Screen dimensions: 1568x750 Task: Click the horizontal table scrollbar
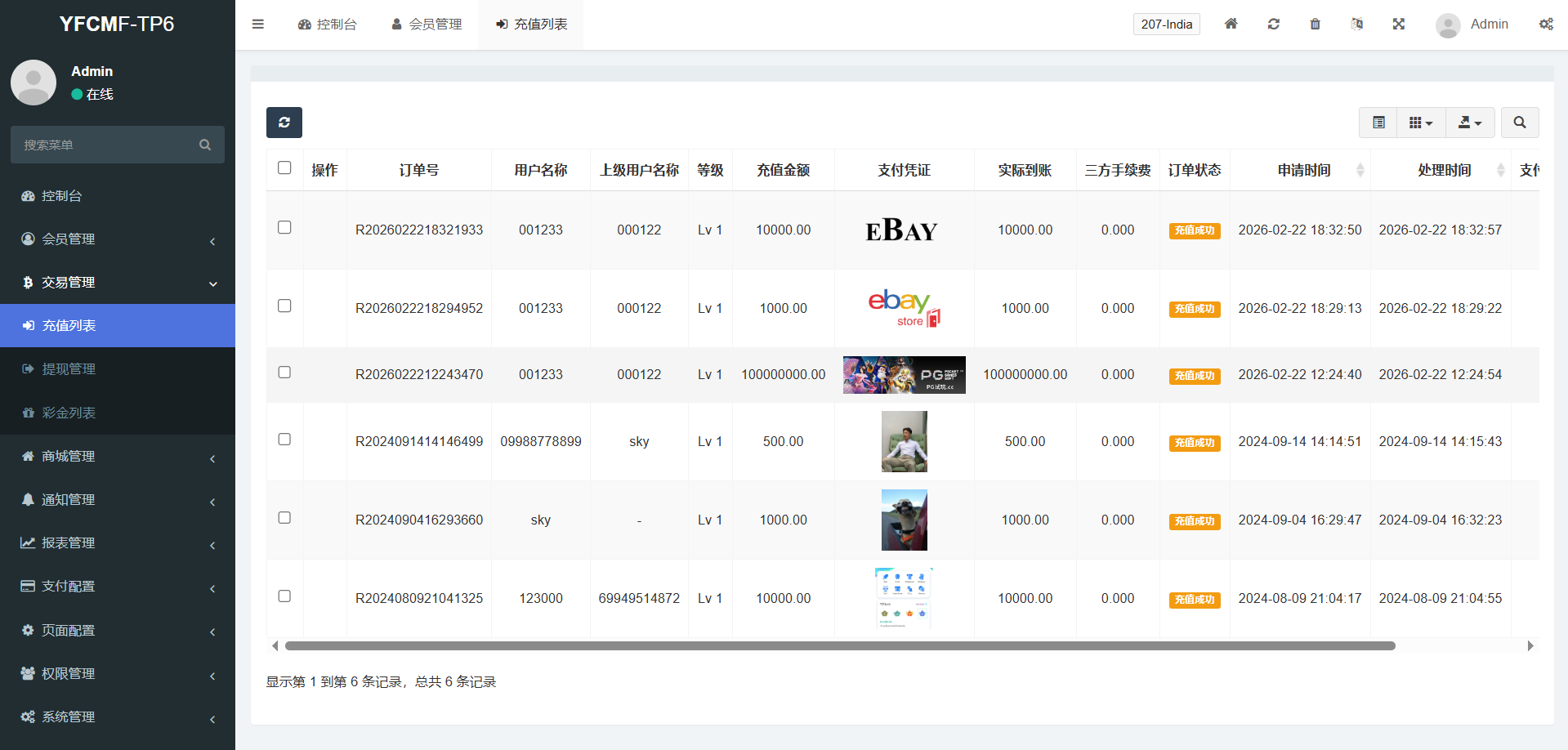tap(839, 646)
